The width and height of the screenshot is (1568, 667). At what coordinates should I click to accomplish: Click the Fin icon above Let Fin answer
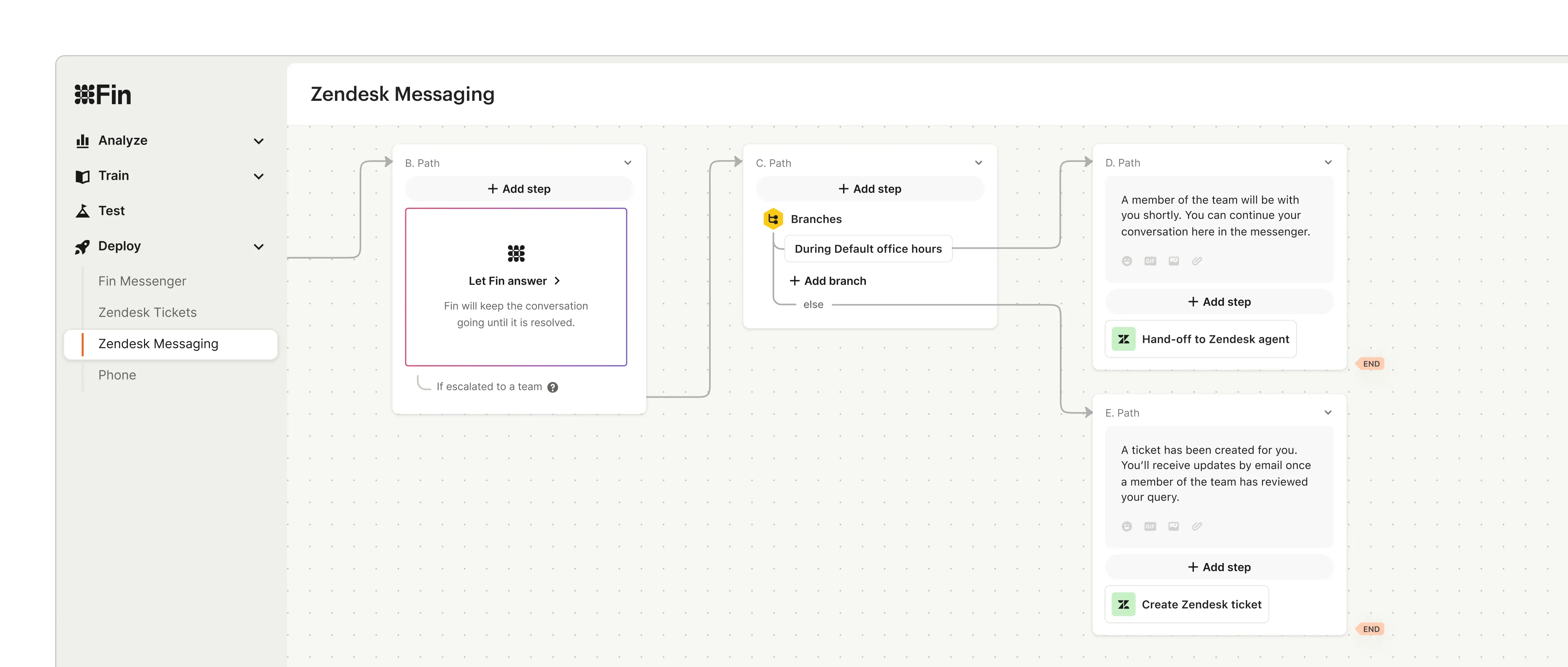(516, 253)
